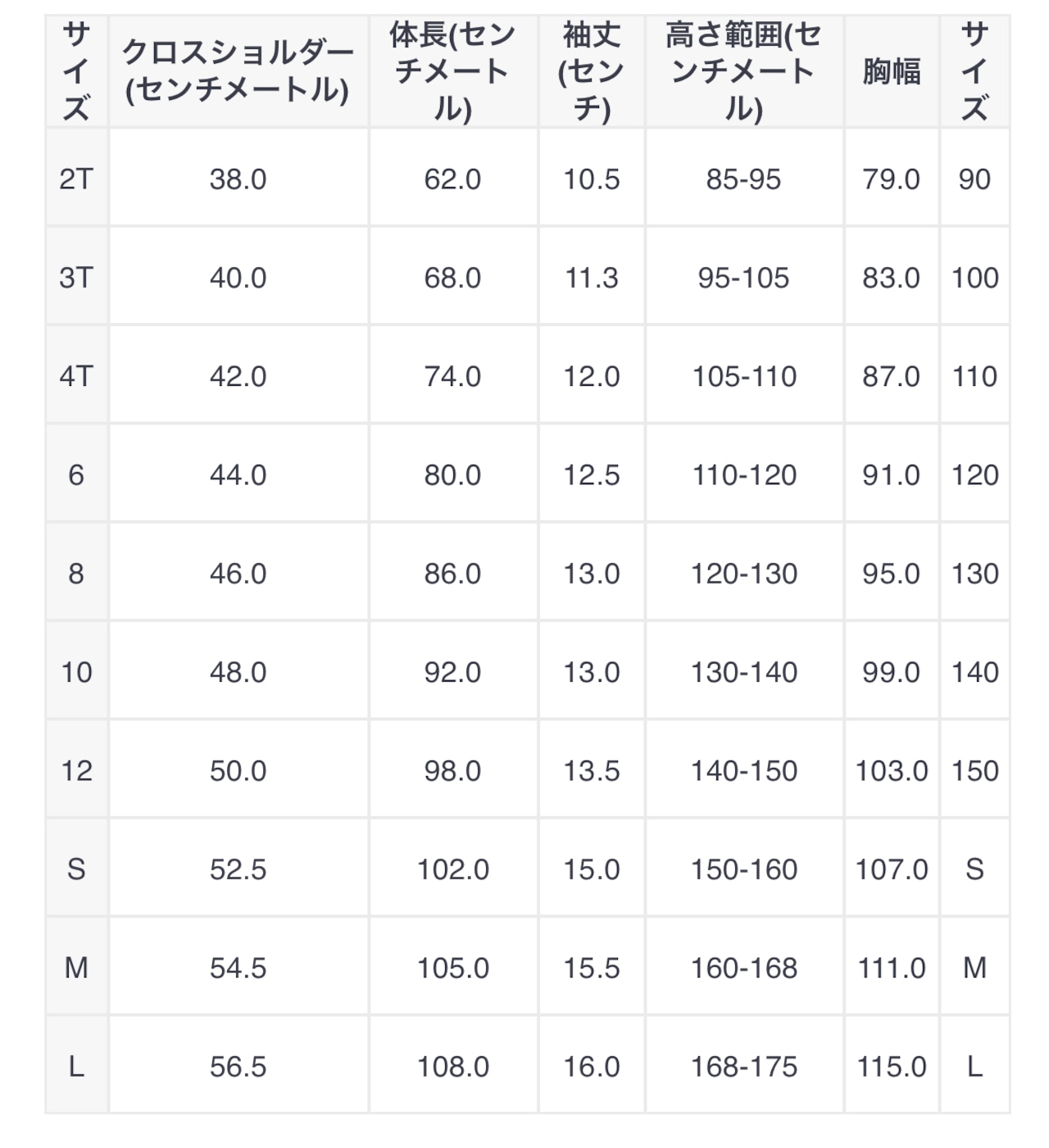
Task: Select the 150 size cell in last column
Action: tap(974, 770)
